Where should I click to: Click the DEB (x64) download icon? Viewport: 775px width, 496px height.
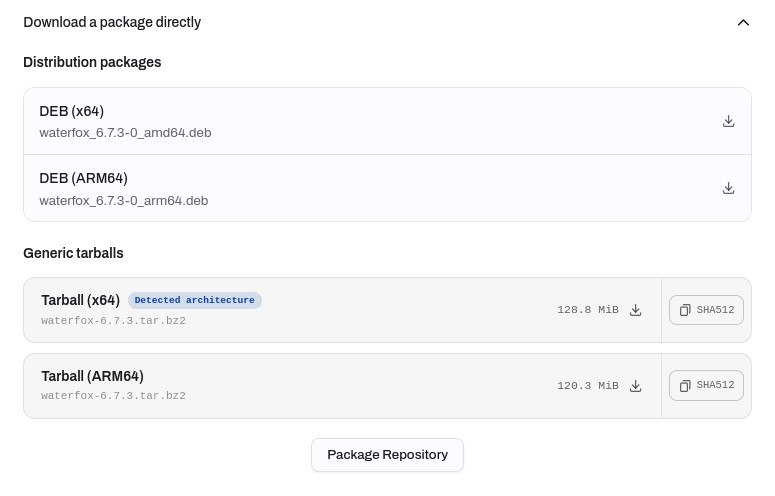[x=728, y=121]
